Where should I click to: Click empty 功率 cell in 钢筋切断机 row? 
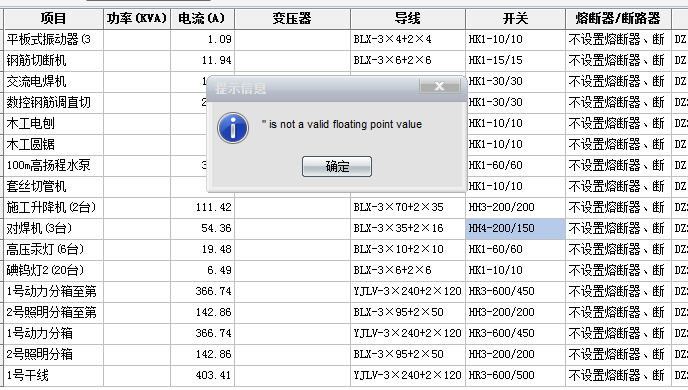click(137, 61)
